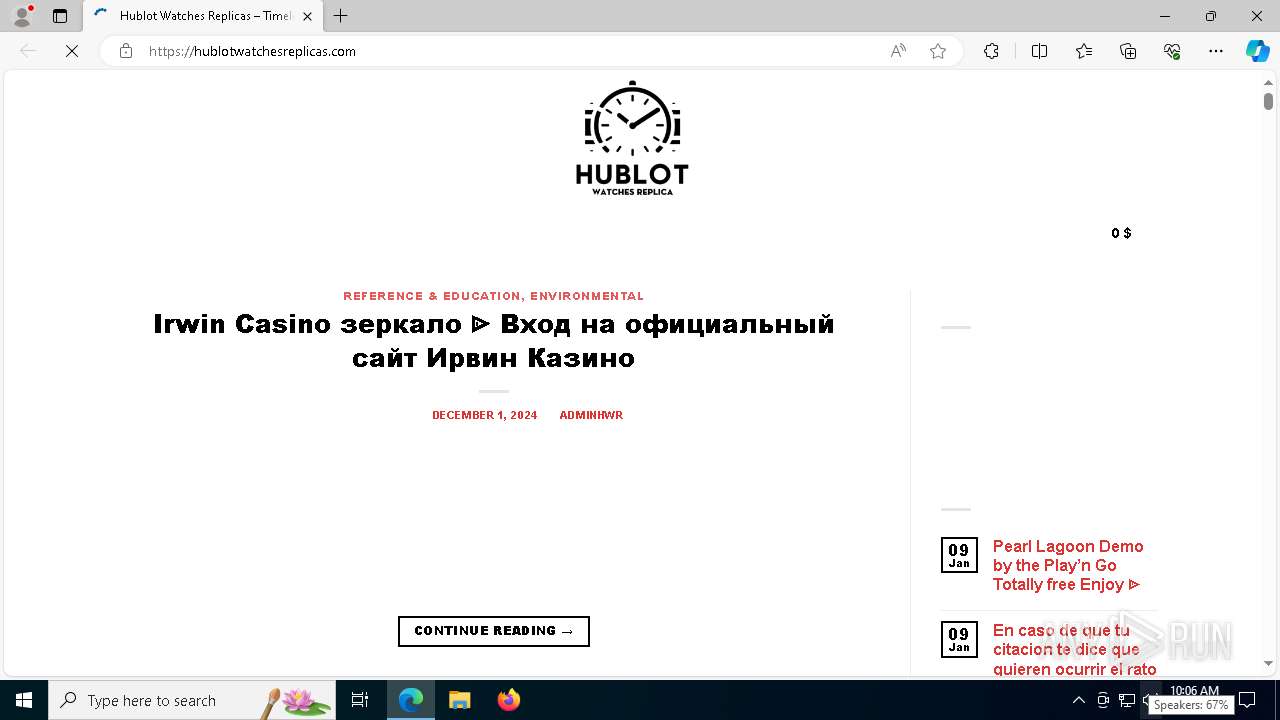Click the page scrollbar thumb

coord(1268,101)
